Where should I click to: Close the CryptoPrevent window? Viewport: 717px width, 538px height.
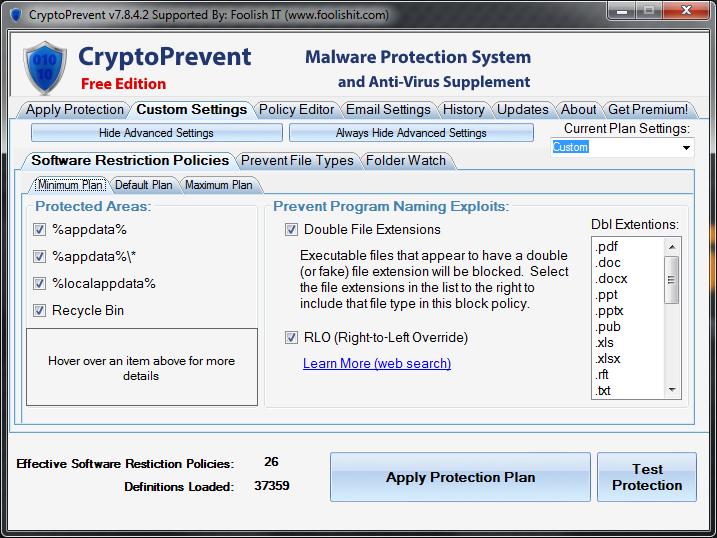pyautogui.click(x=686, y=11)
